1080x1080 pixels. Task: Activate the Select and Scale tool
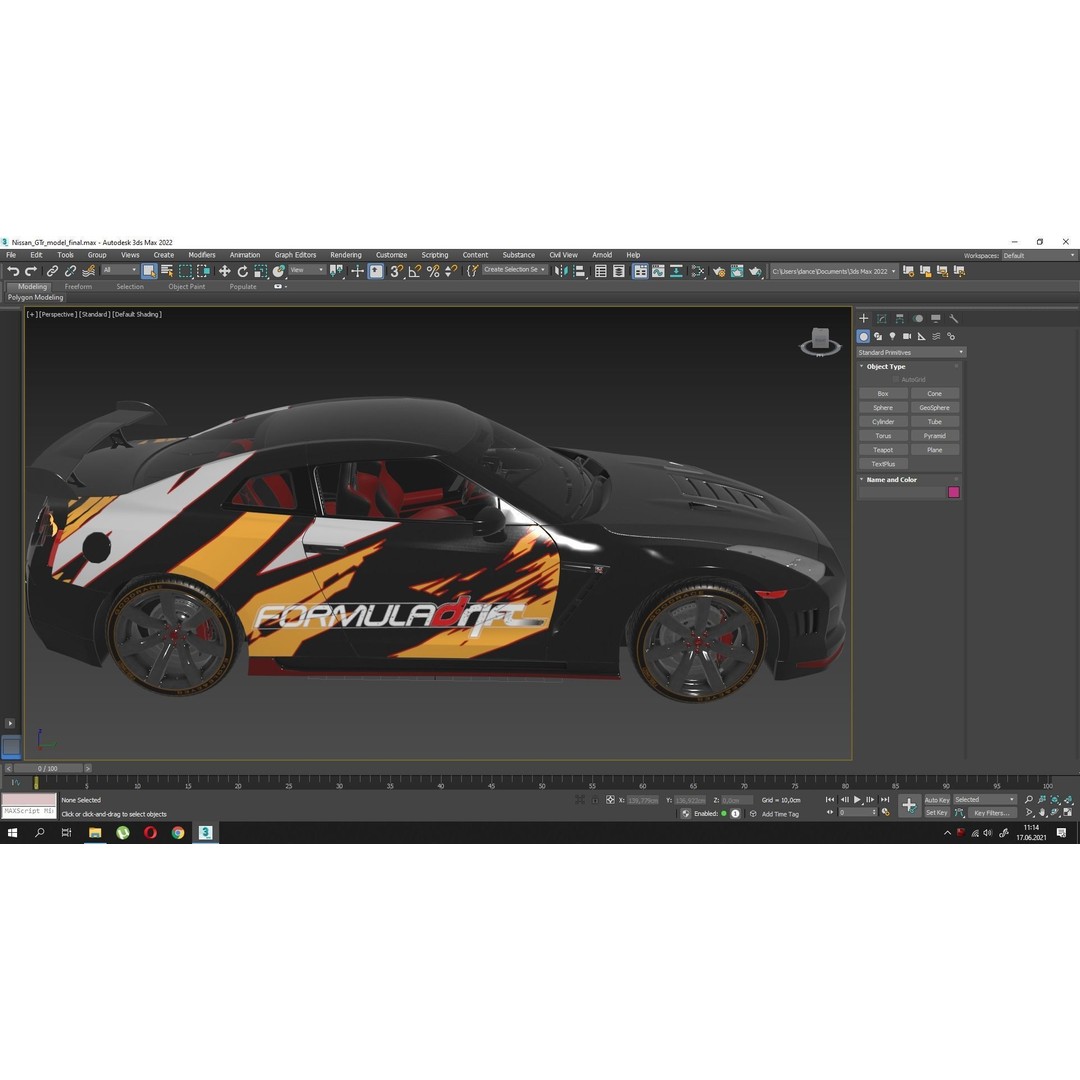click(x=260, y=271)
